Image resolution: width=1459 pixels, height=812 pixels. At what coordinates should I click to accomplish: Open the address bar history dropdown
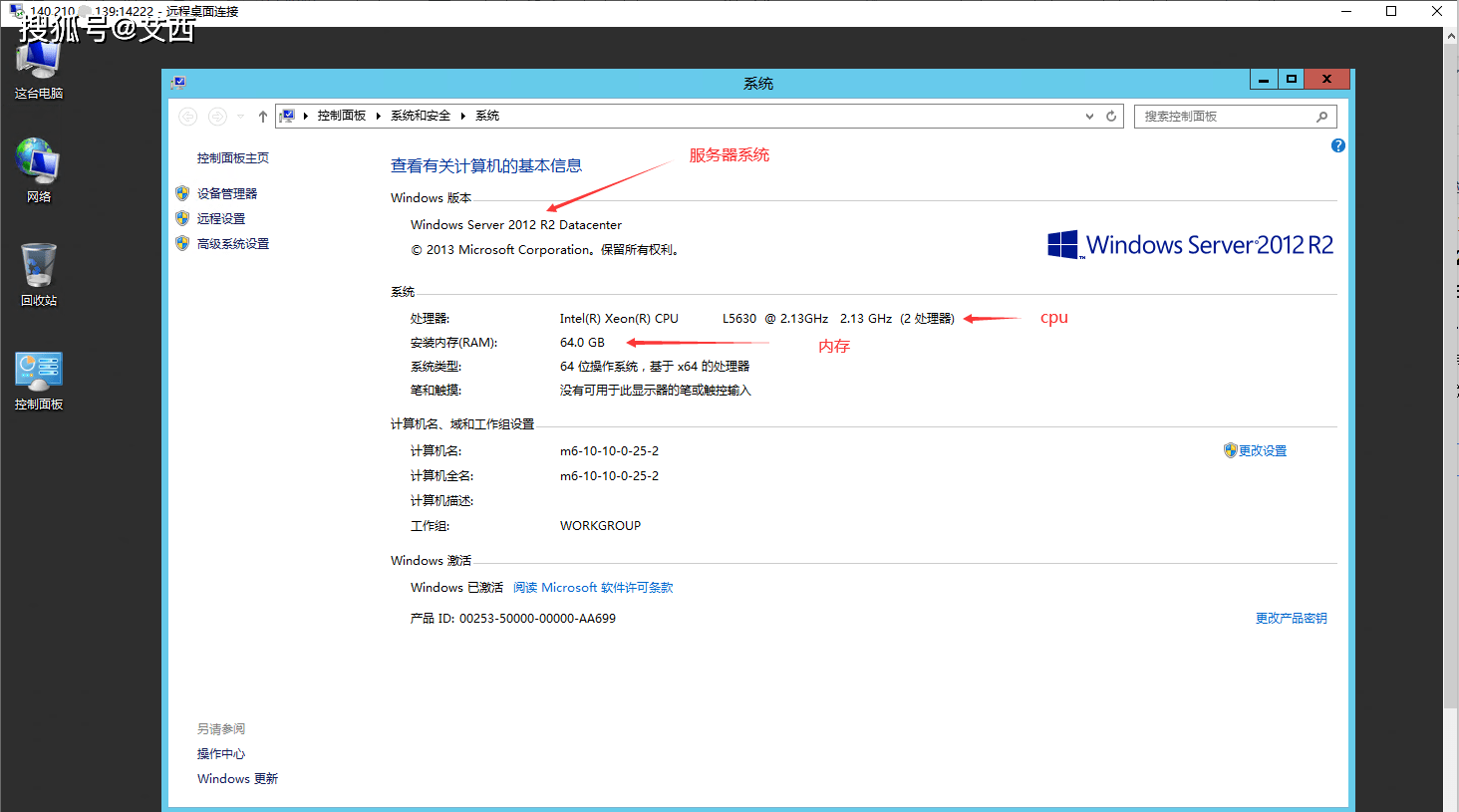[1089, 117]
